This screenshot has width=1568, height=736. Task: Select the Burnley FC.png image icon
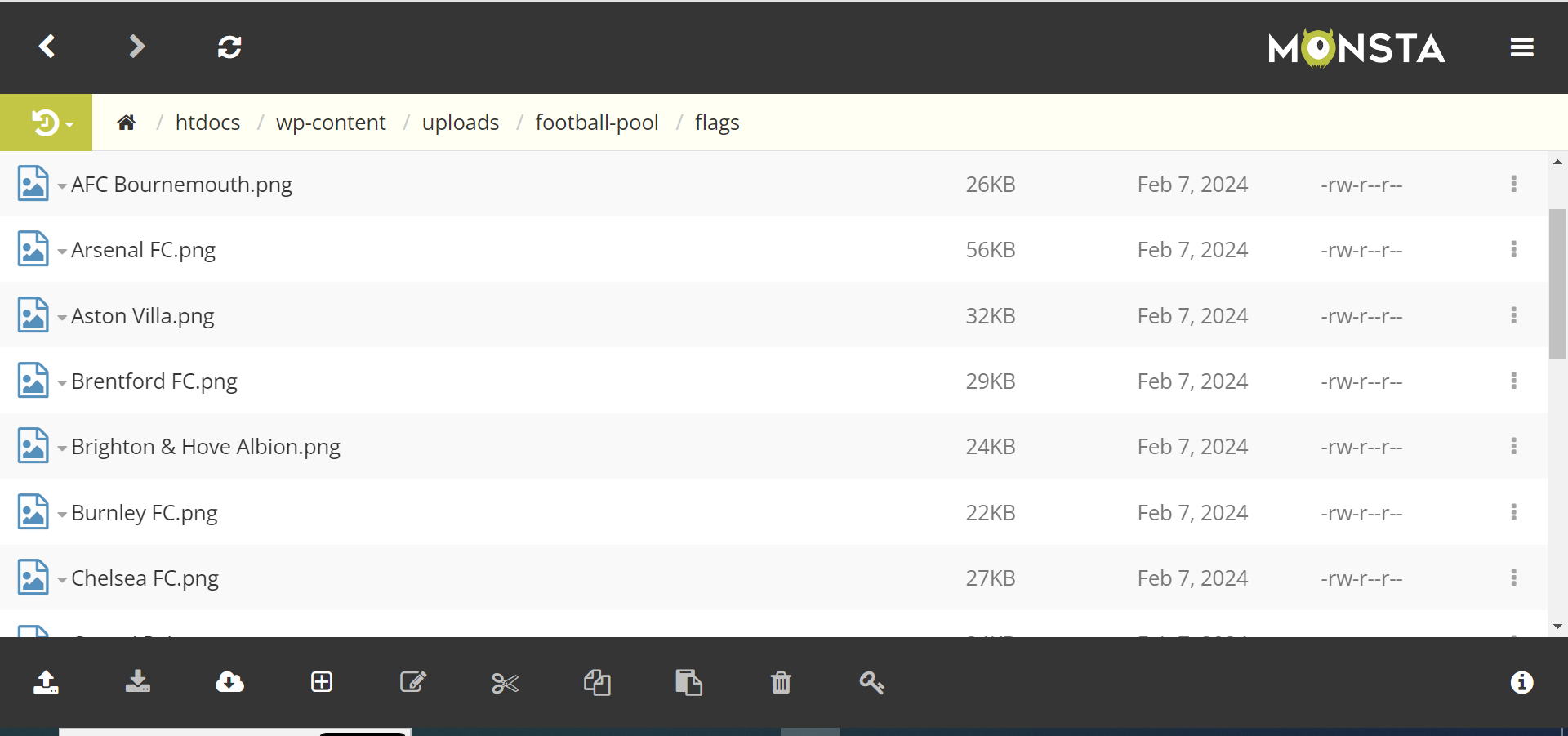[x=33, y=512]
